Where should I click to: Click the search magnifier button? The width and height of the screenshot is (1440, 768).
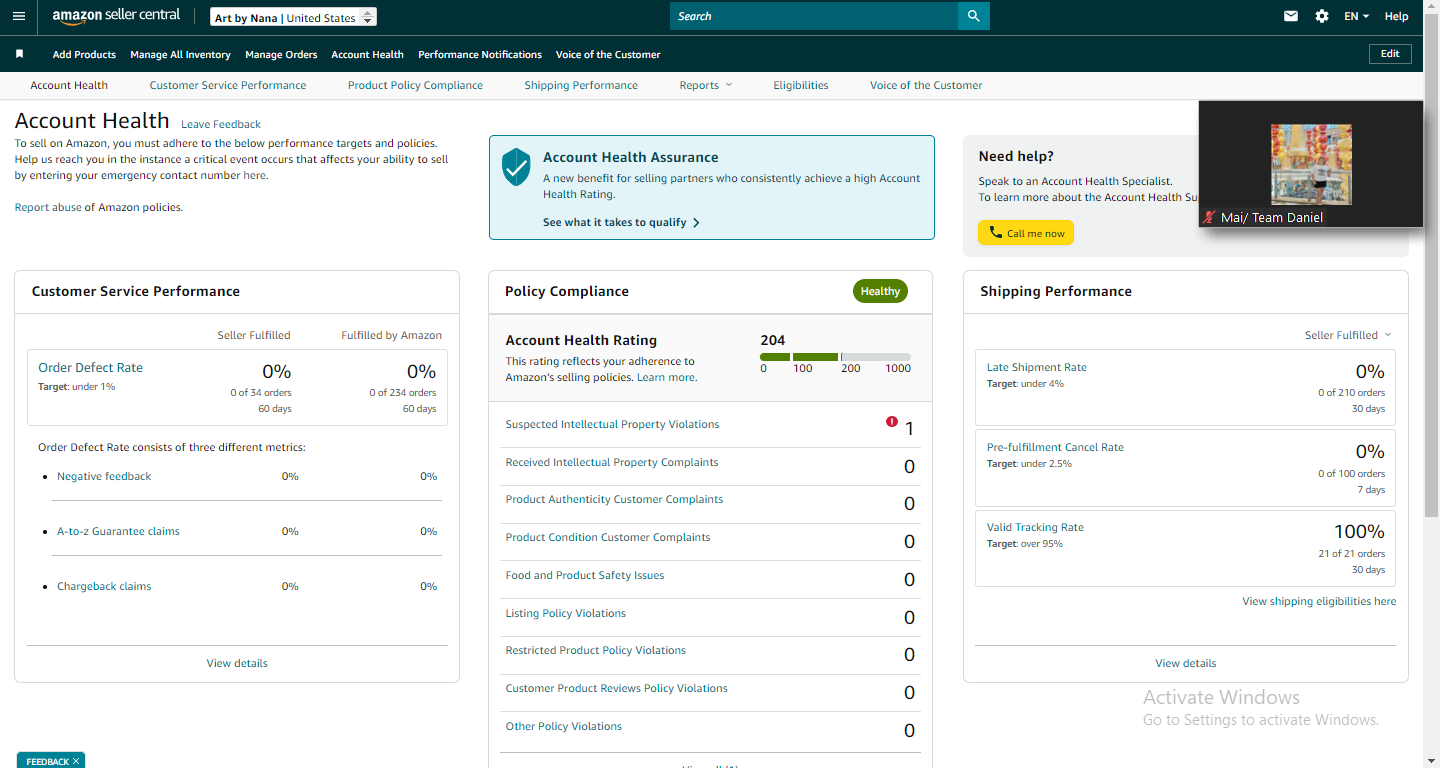(973, 16)
